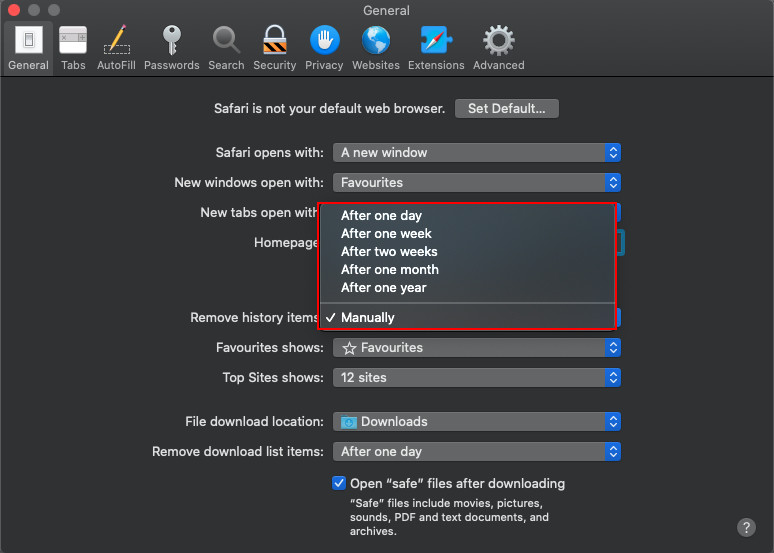The image size is (774, 553).
Task: Choose After one year for history
Action: pos(467,288)
